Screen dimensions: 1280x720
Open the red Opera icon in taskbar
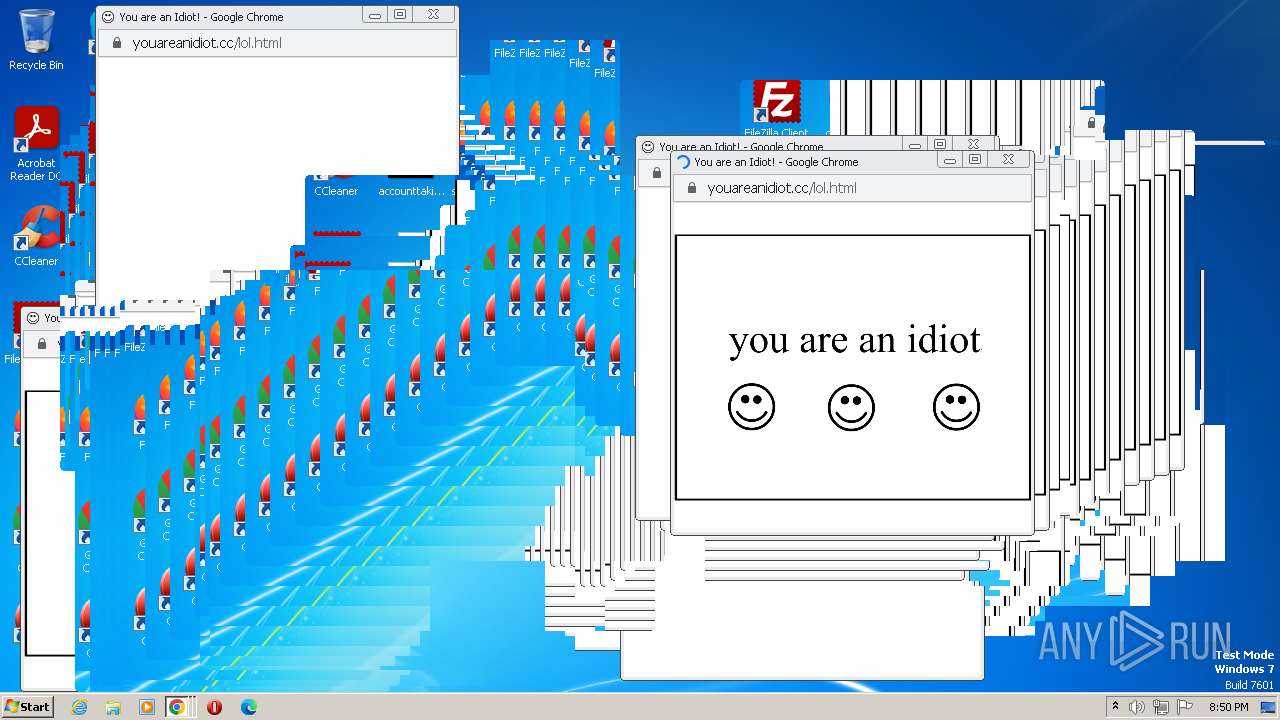coord(214,707)
